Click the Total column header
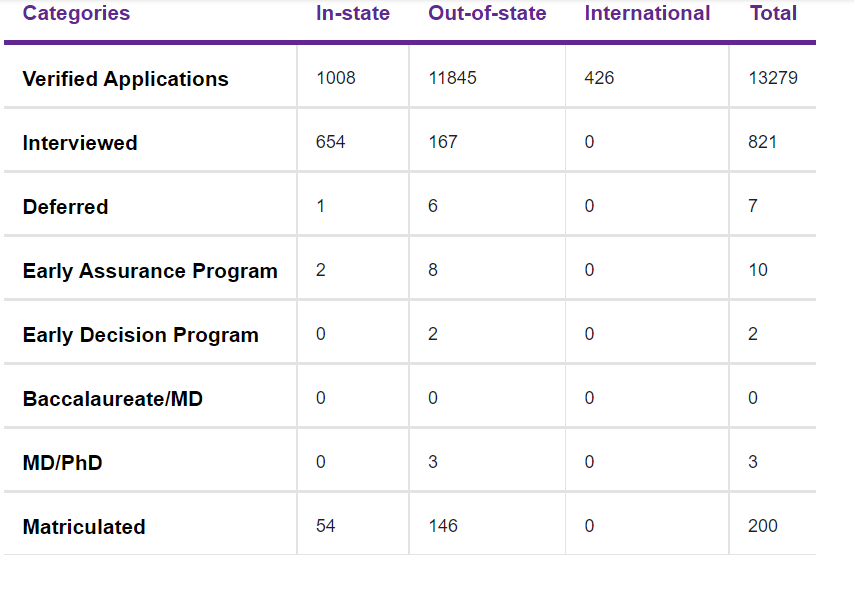 (x=773, y=14)
